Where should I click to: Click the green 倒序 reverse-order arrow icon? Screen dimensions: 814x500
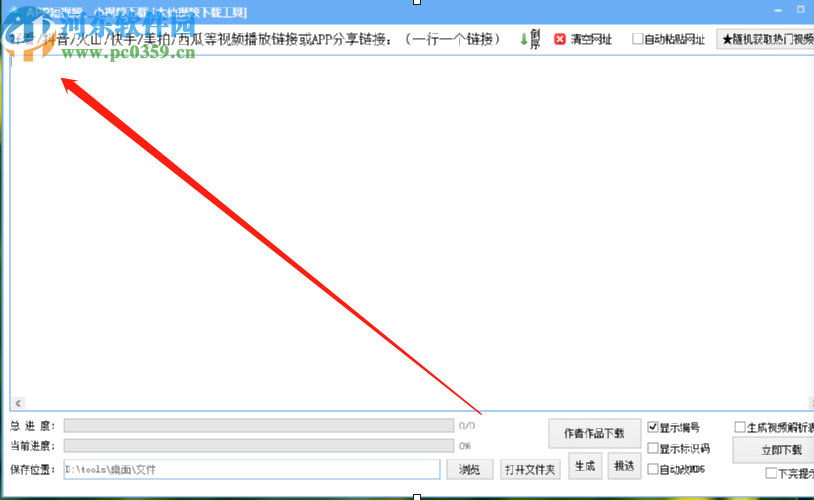523,39
